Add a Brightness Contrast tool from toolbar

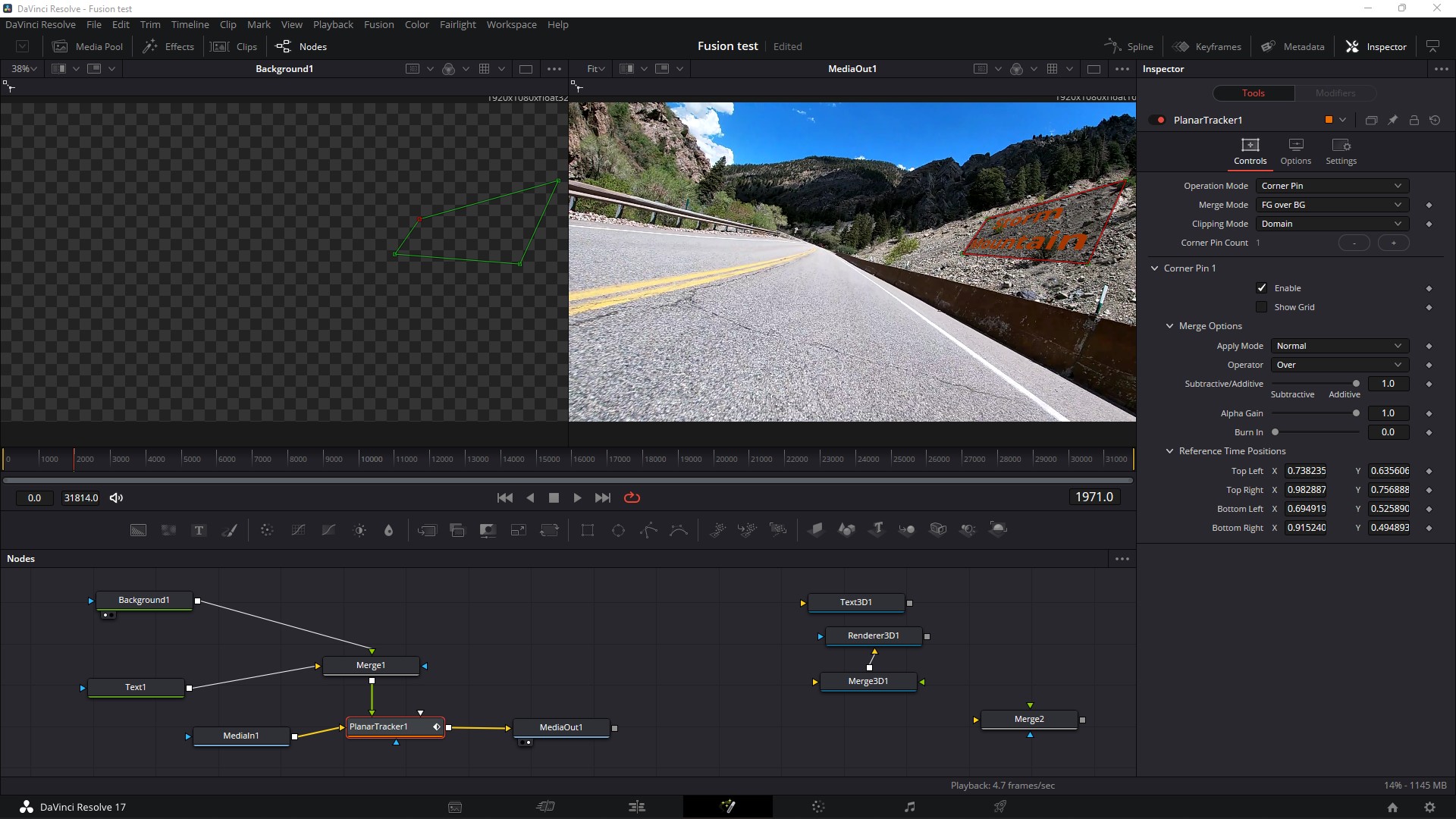pyautogui.click(x=359, y=530)
